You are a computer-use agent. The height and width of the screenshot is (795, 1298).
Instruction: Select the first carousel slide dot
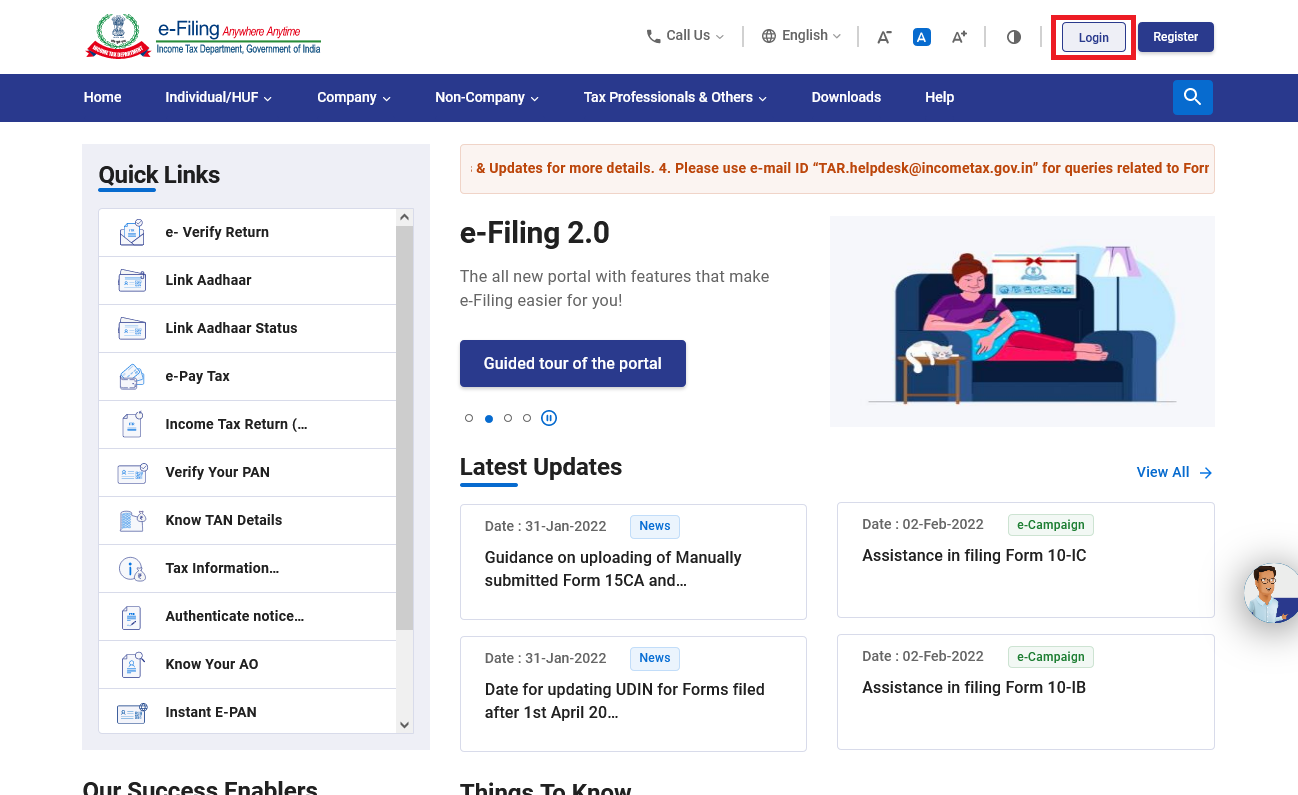tap(469, 418)
